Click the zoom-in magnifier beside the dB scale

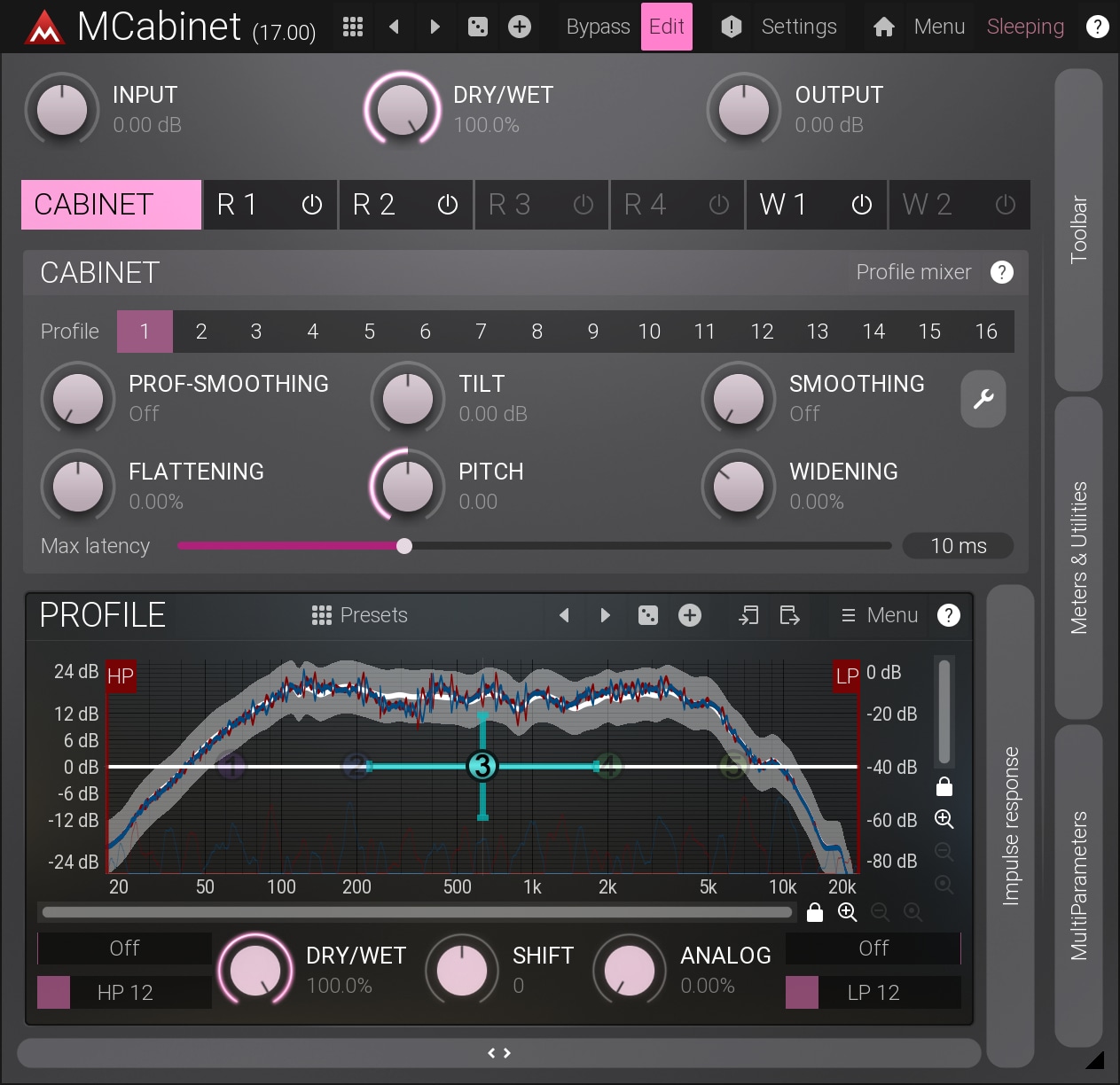944,819
